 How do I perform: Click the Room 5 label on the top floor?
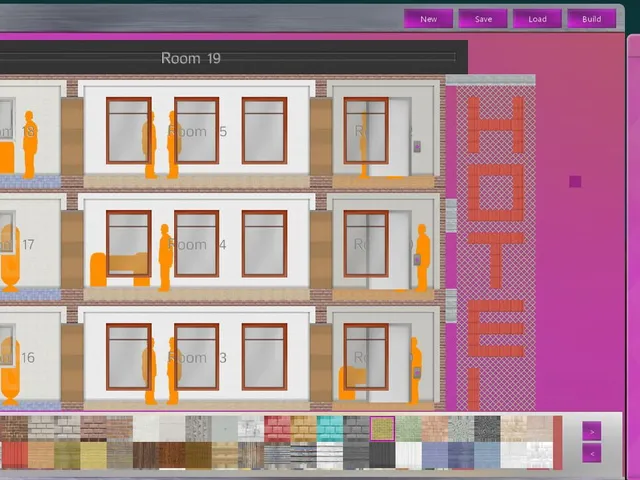pos(197,131)
